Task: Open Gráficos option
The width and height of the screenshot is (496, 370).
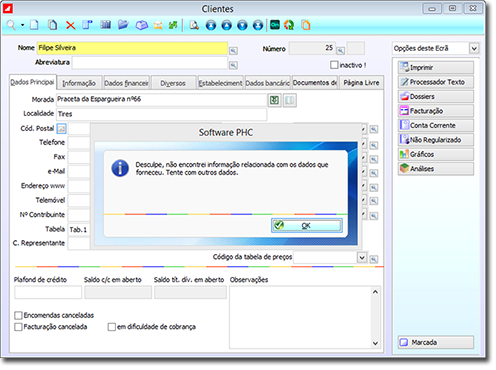Action: pos(436,154)
